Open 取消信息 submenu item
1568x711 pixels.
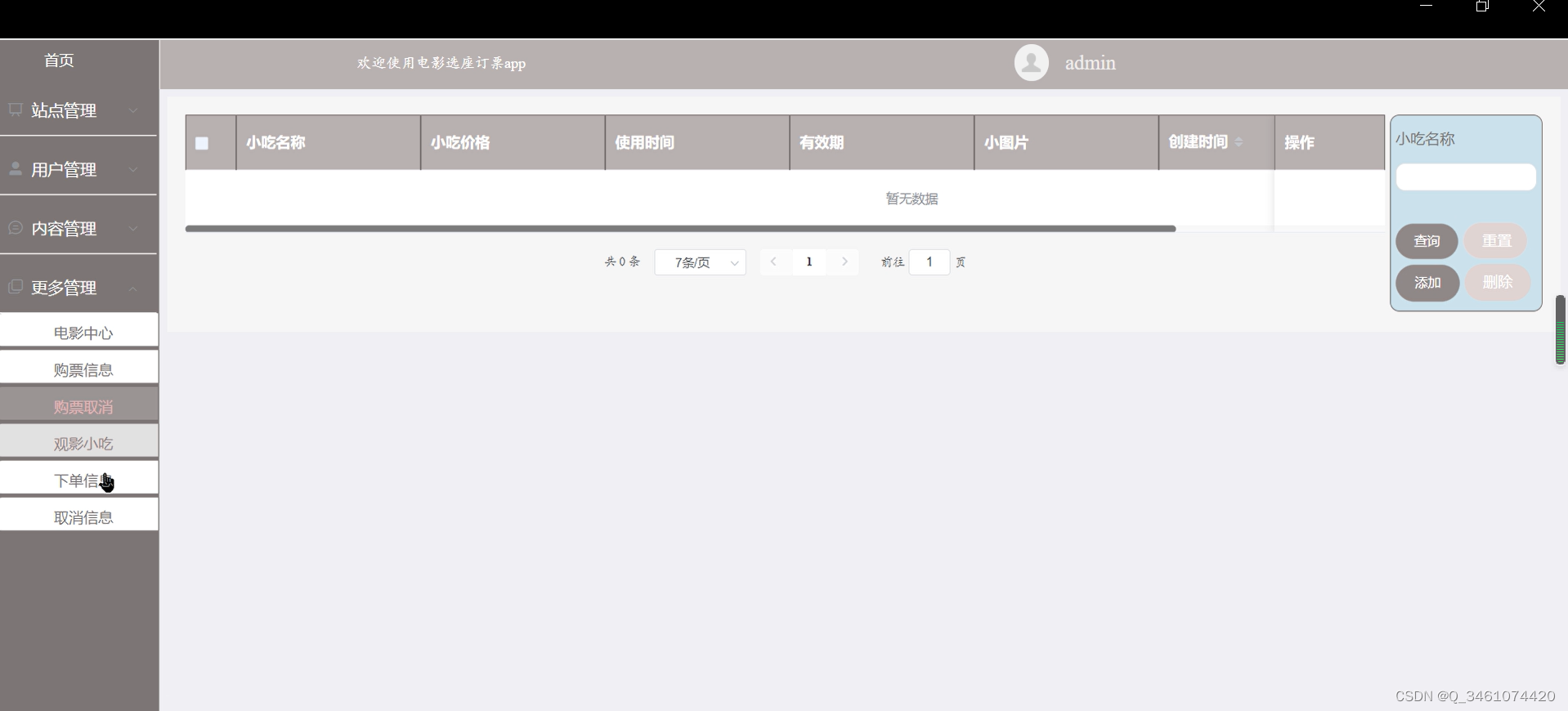[x=79, y=516]
